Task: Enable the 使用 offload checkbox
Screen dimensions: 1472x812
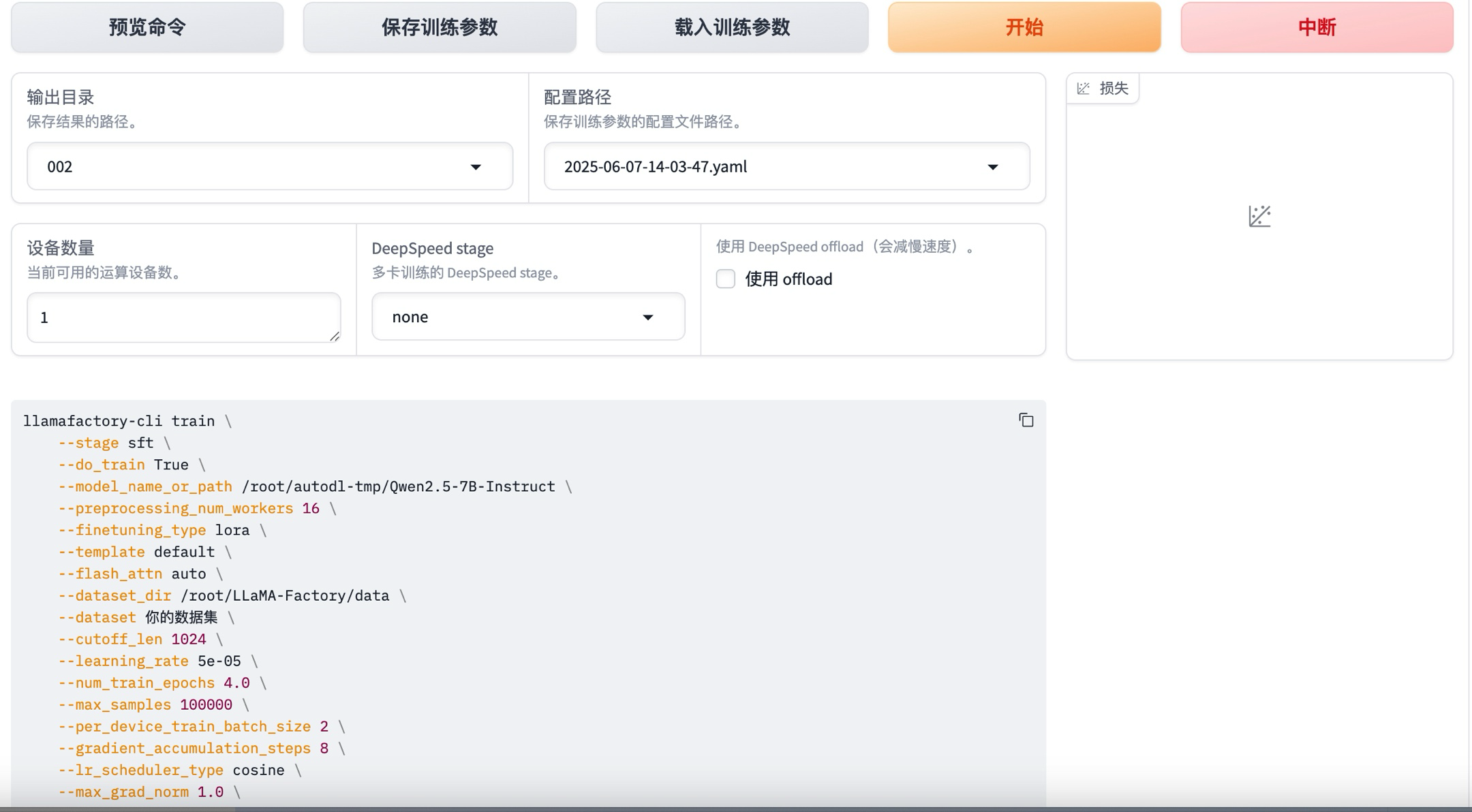Action: point(726,279)
